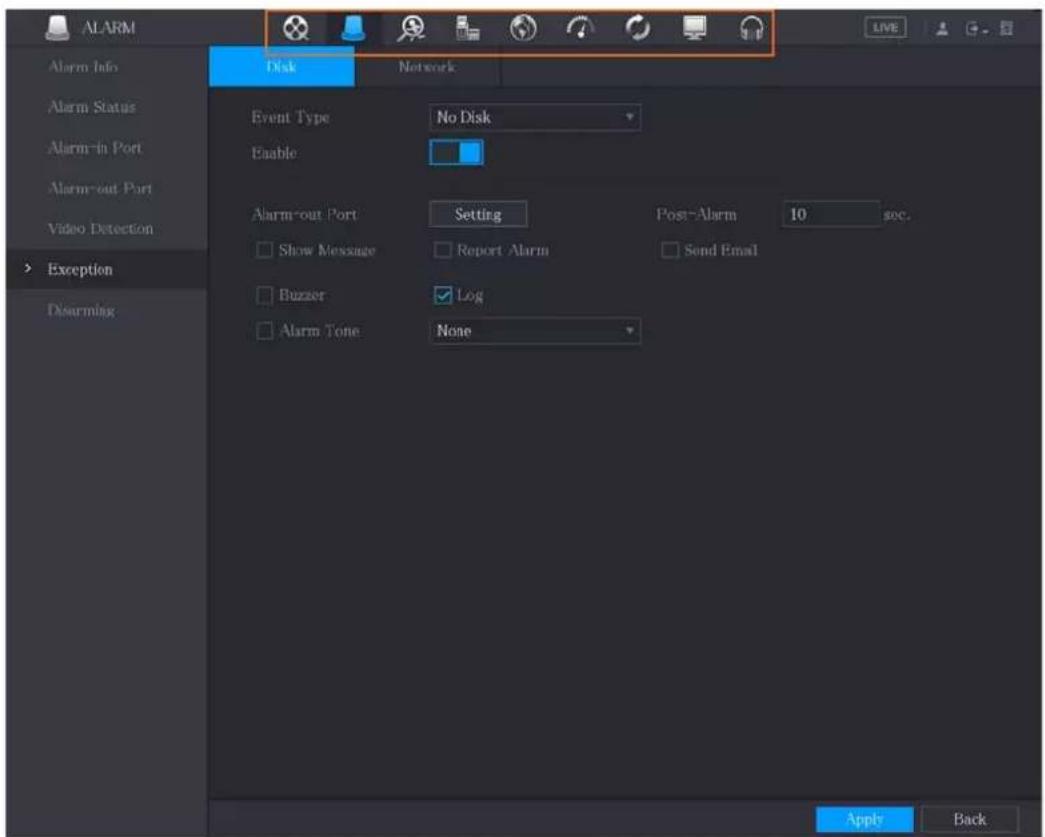
Task: Click the ALARM header lamp icon
Action: click(x=58, y=27)
